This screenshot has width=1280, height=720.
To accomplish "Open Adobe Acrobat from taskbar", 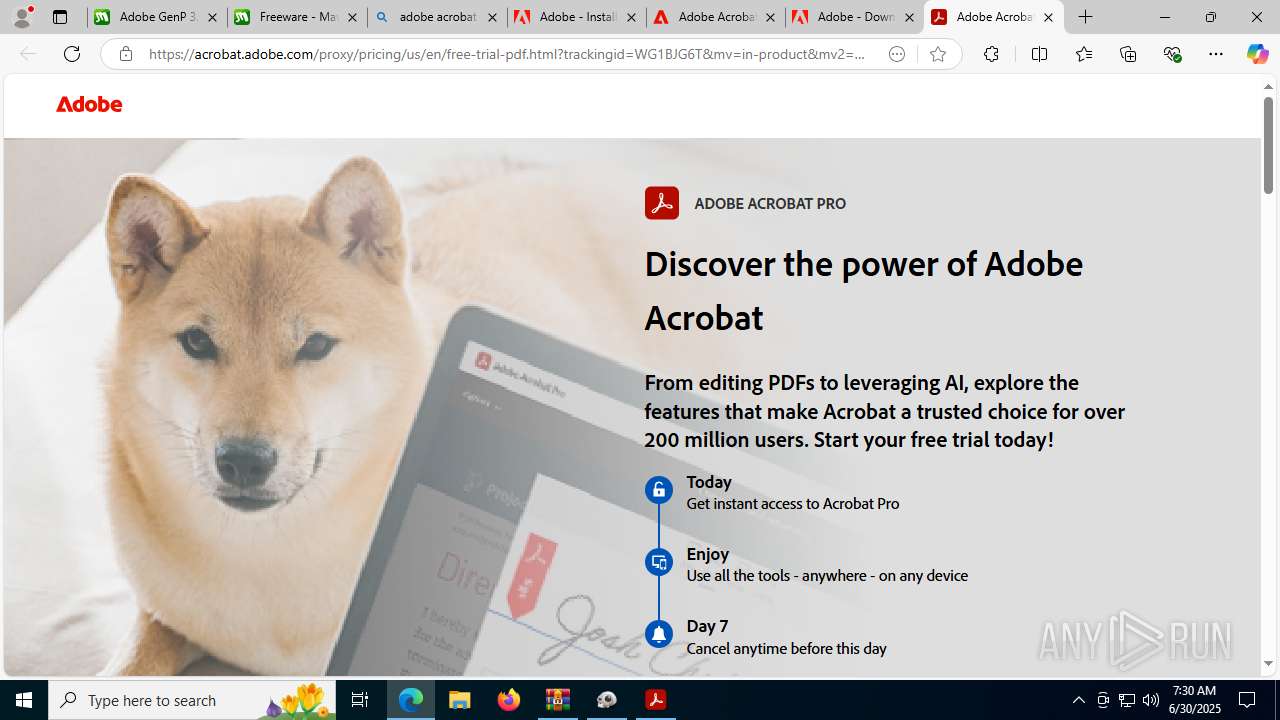I will pos(656,700).
